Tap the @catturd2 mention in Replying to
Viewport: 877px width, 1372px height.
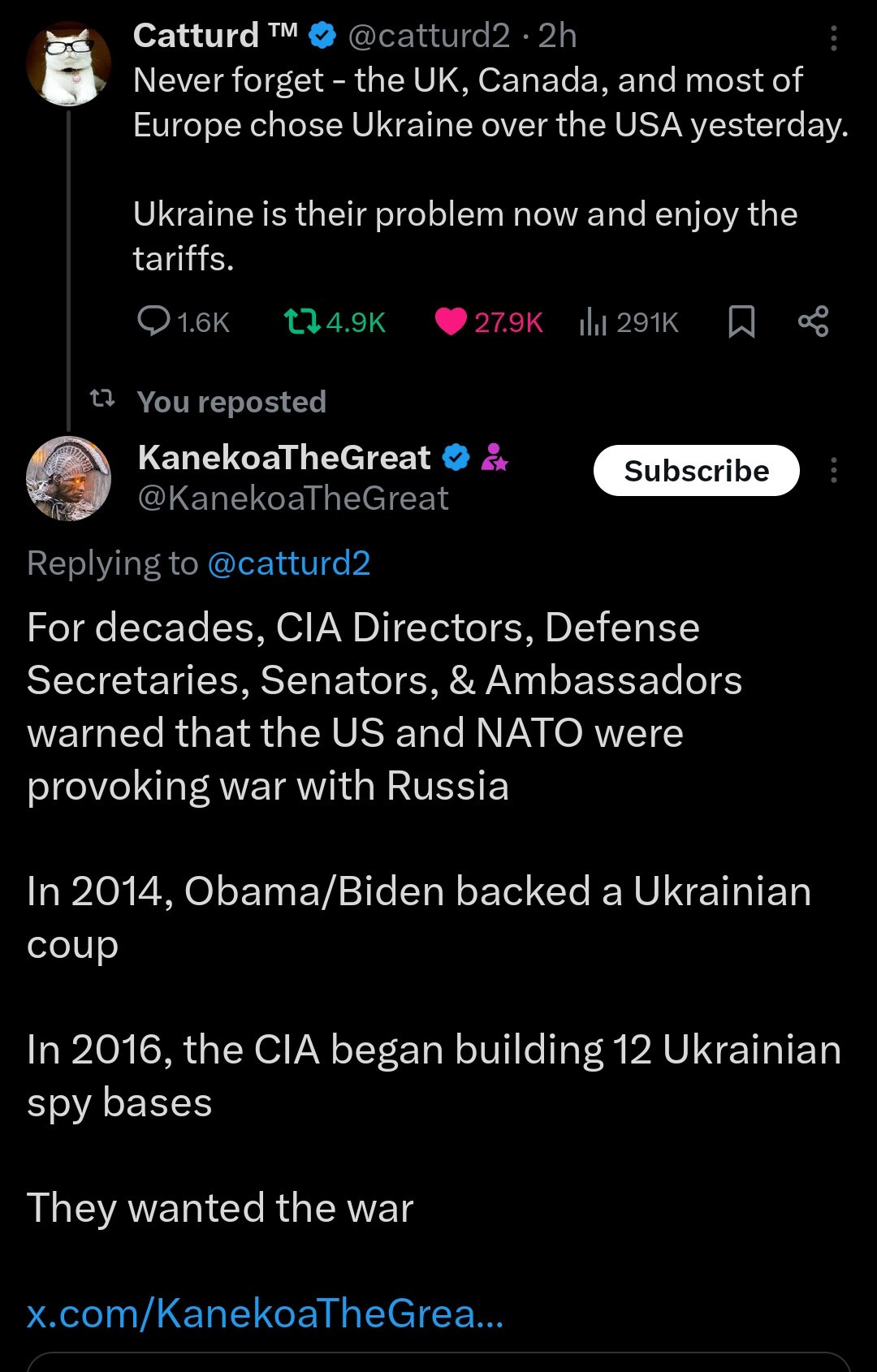(x=289, y=563)
